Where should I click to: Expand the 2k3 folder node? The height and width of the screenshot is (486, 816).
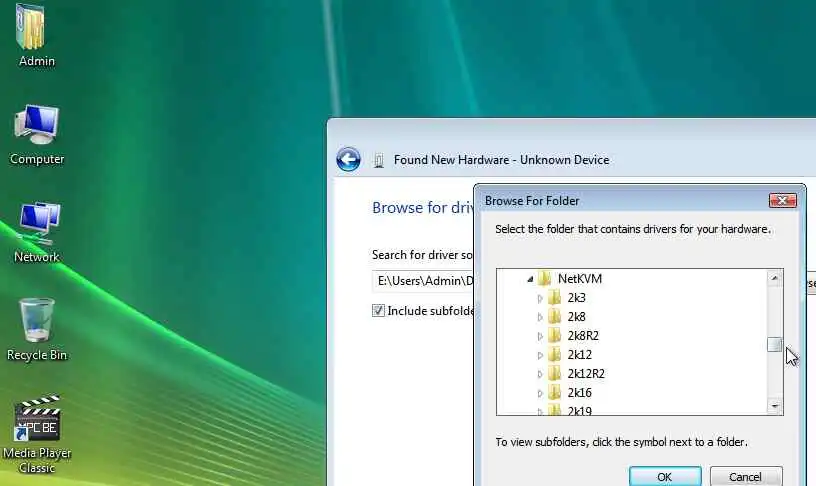[540, 298]
